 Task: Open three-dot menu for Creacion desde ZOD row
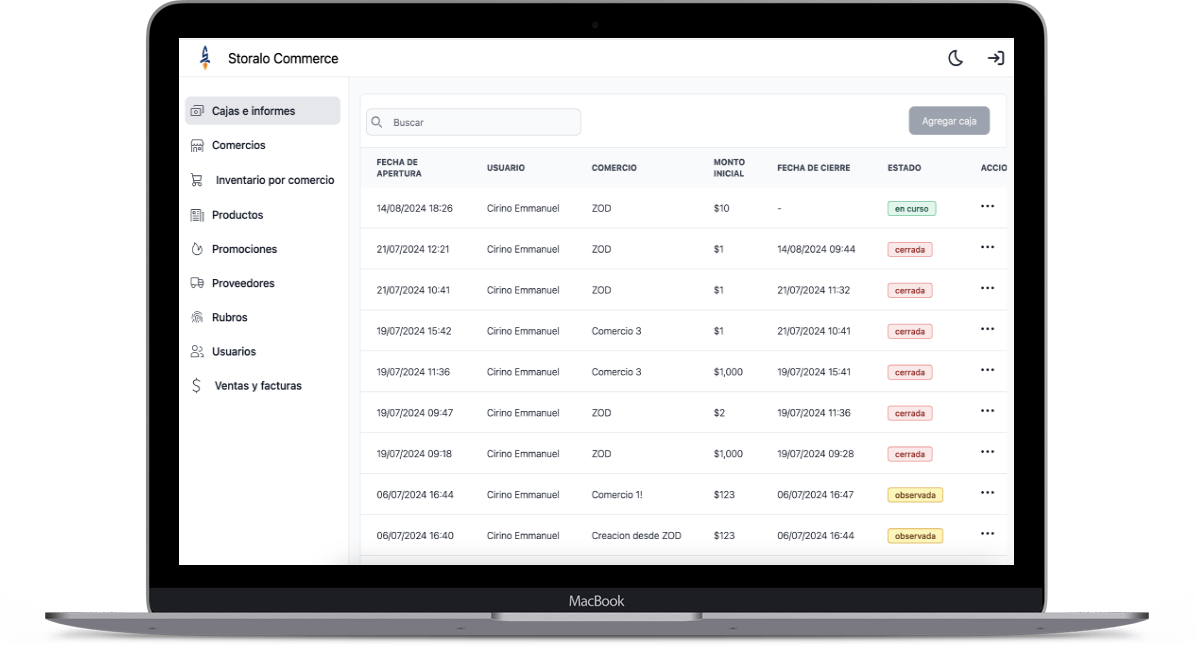click(987, 534)
